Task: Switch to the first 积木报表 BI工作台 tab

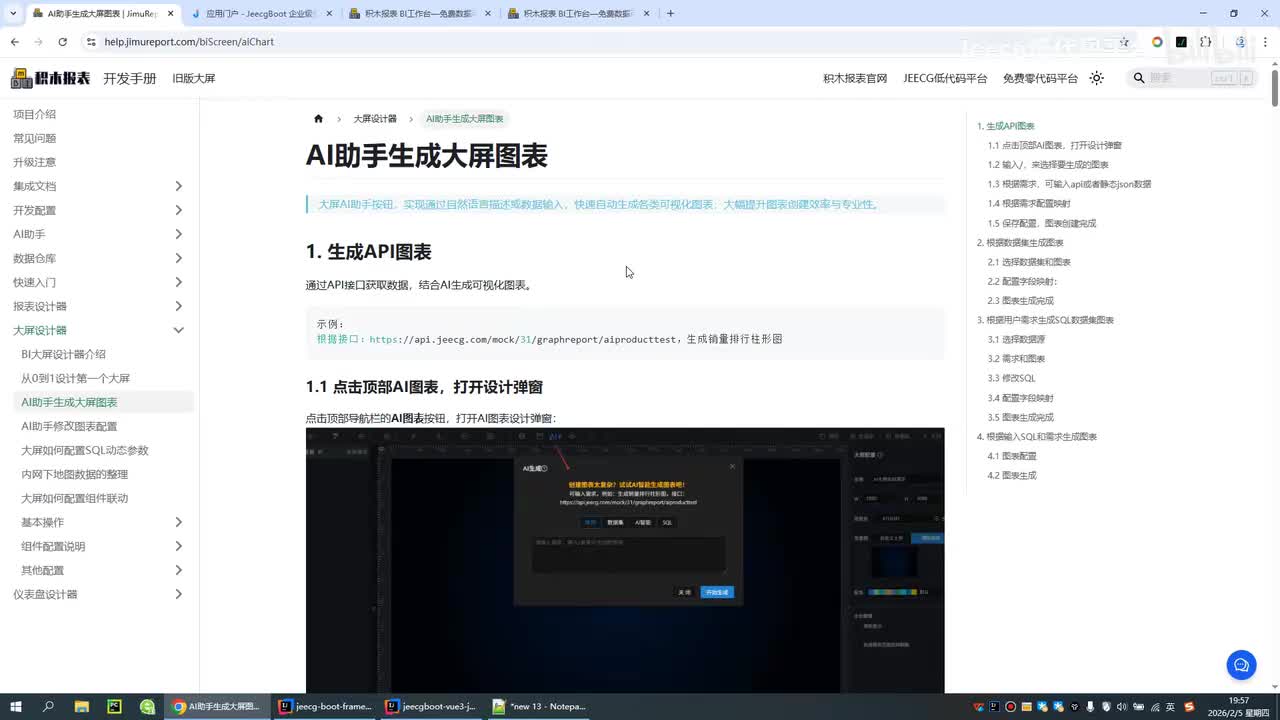Action: [x=419, y=14]
